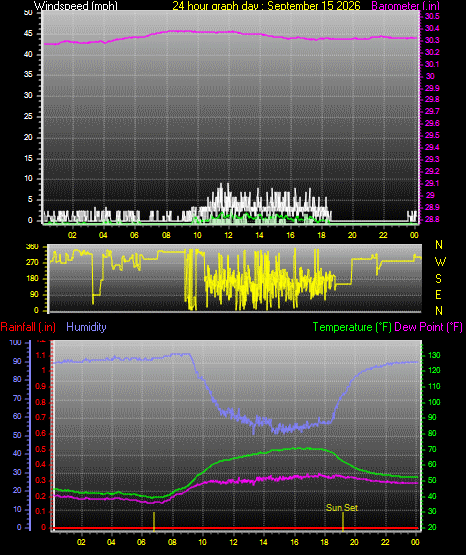
Task: Click the 45 windspeed scale value
Action: pos(28,34)
